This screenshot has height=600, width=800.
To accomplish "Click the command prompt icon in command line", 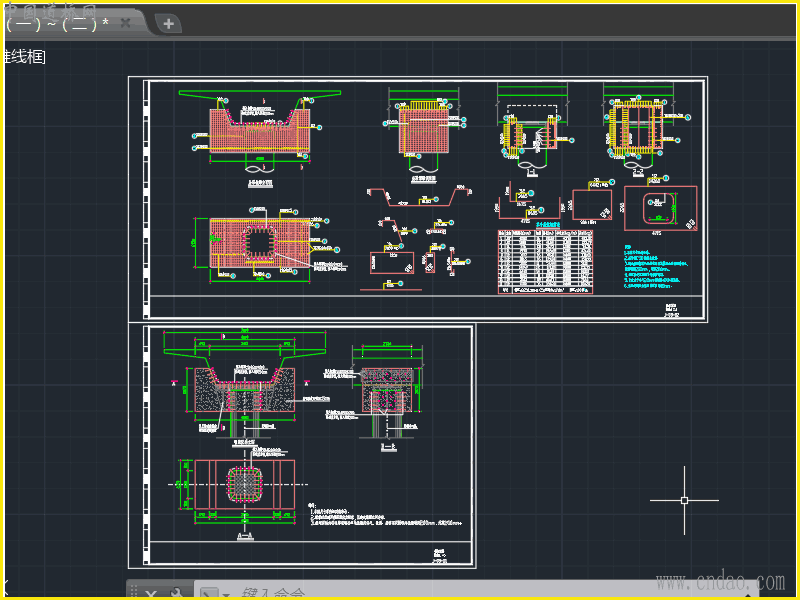I will point(209,594).
